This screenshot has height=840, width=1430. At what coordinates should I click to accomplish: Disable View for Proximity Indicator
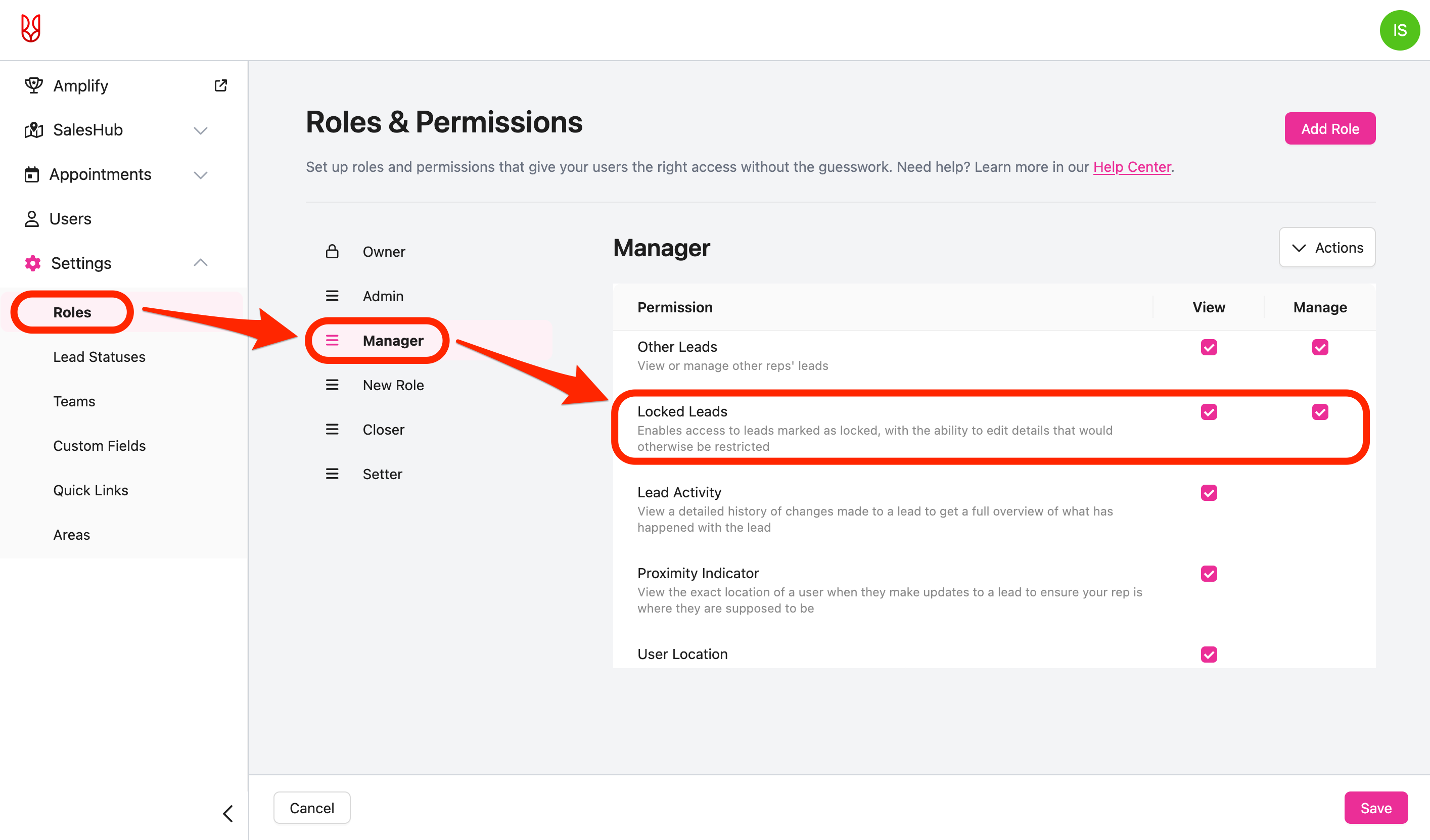click(1209, 573)
